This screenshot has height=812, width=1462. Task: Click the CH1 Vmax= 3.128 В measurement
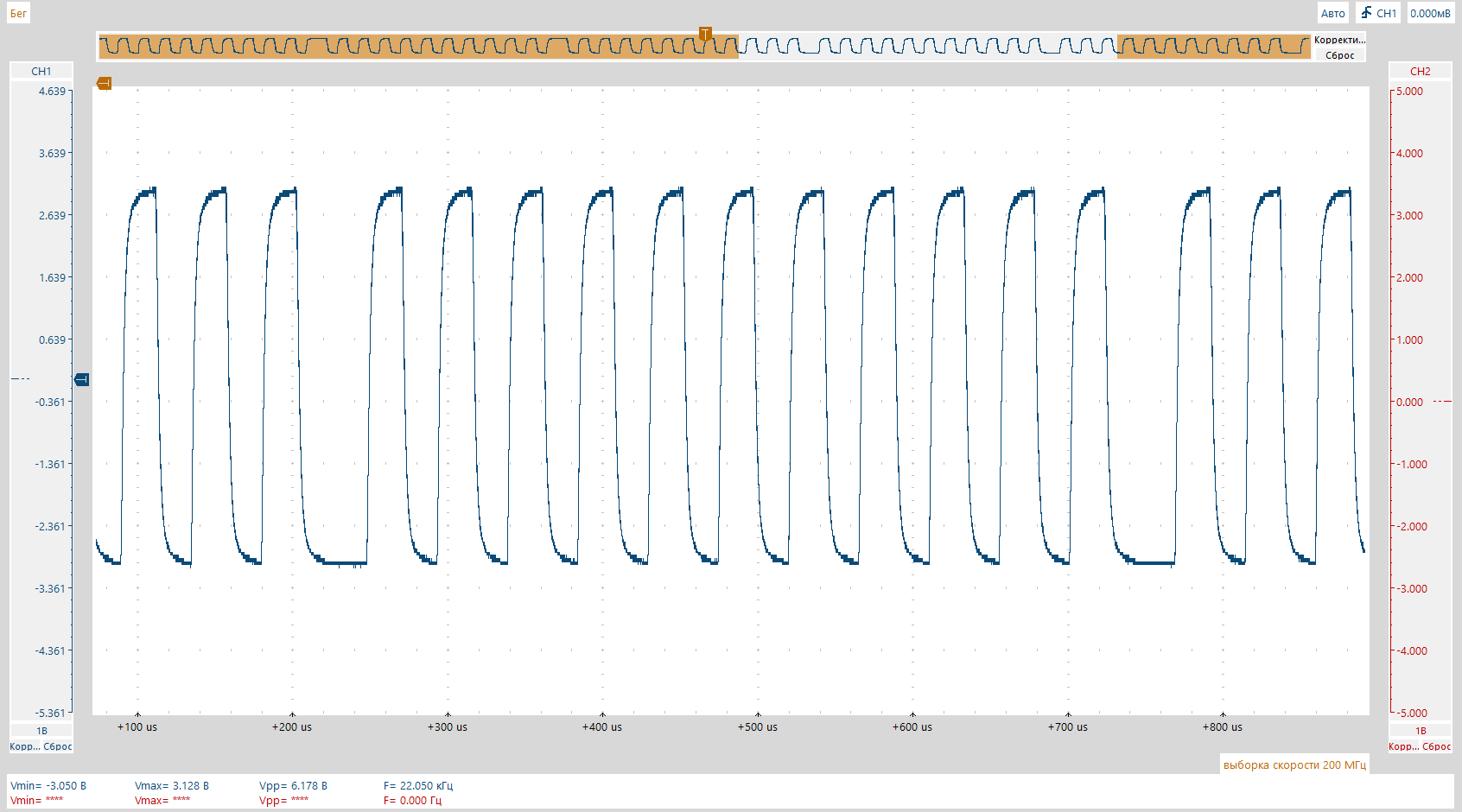tap(172, 786)
